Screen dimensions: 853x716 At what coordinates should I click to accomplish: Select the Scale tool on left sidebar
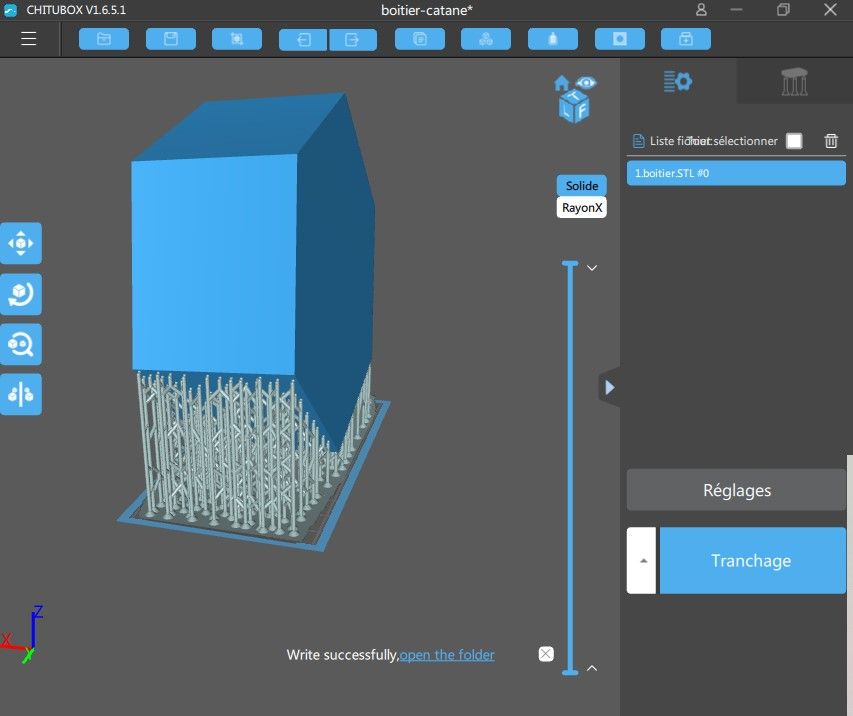pyautogui.click(x=21, y=344)
